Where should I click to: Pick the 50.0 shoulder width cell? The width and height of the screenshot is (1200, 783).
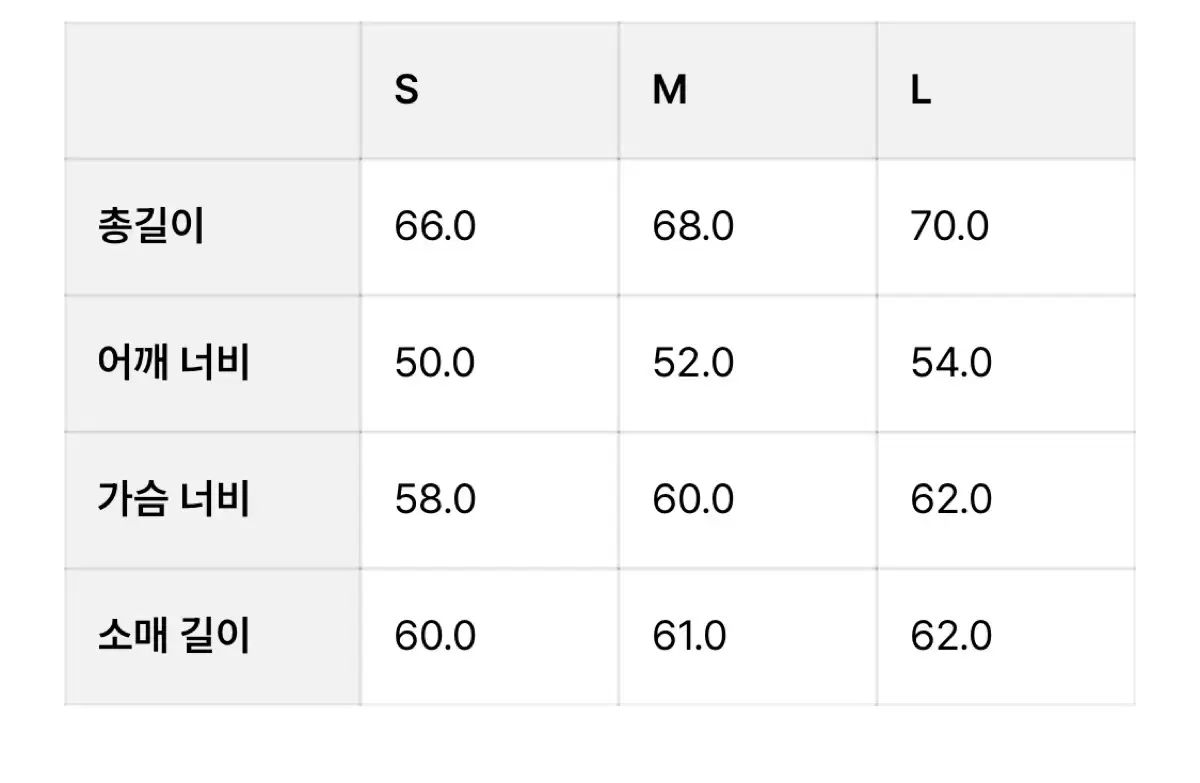435,363
